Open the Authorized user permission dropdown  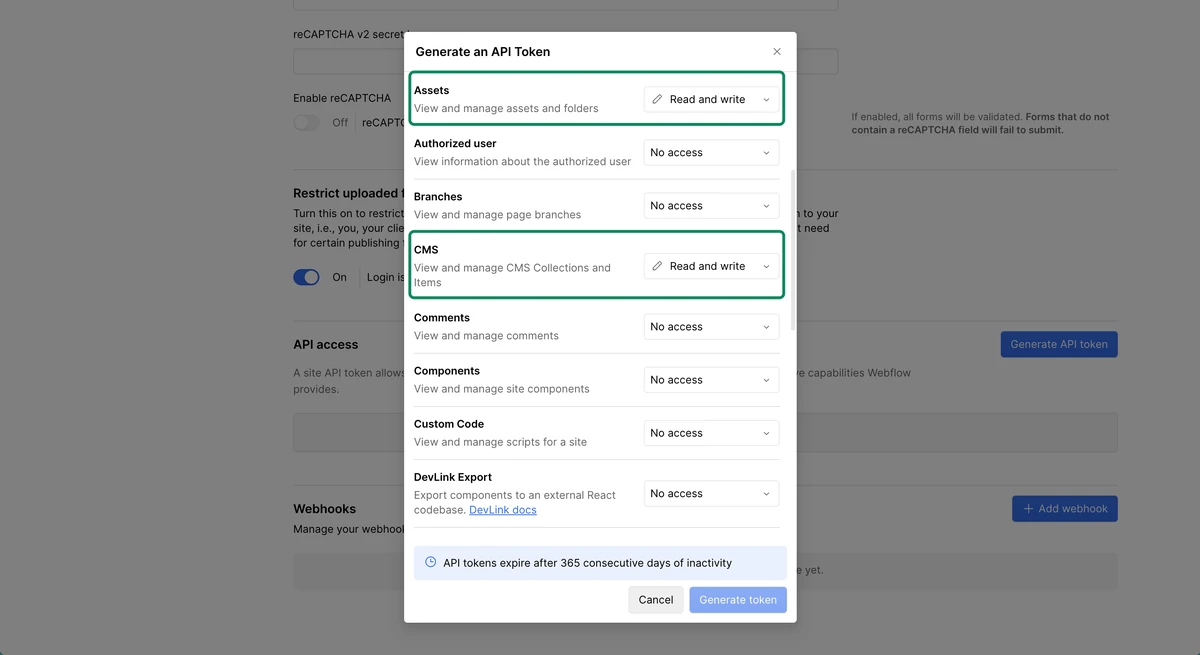[x=711, y=152]
